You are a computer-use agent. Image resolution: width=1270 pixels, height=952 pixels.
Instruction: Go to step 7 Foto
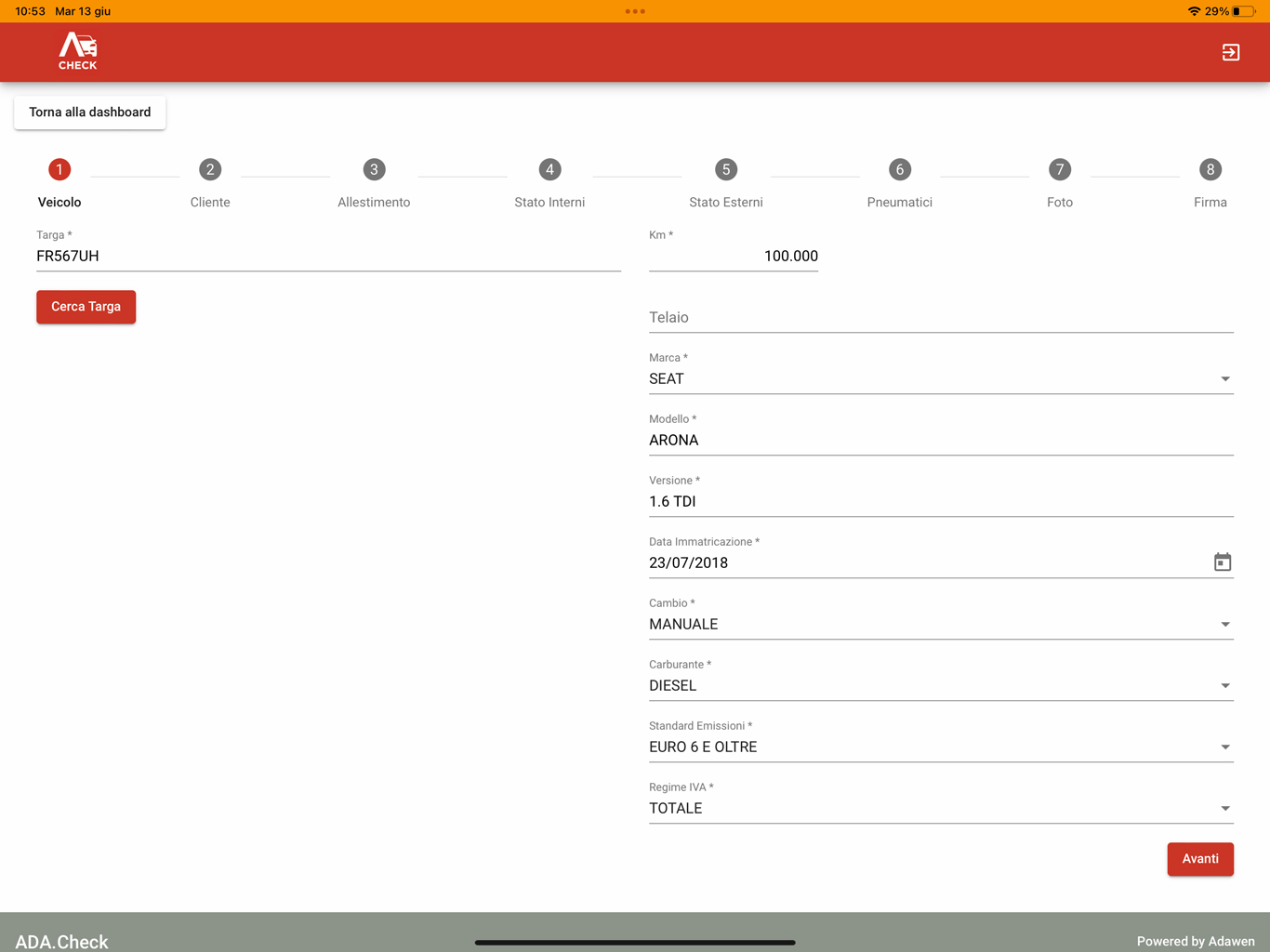tap(1059, 170)
